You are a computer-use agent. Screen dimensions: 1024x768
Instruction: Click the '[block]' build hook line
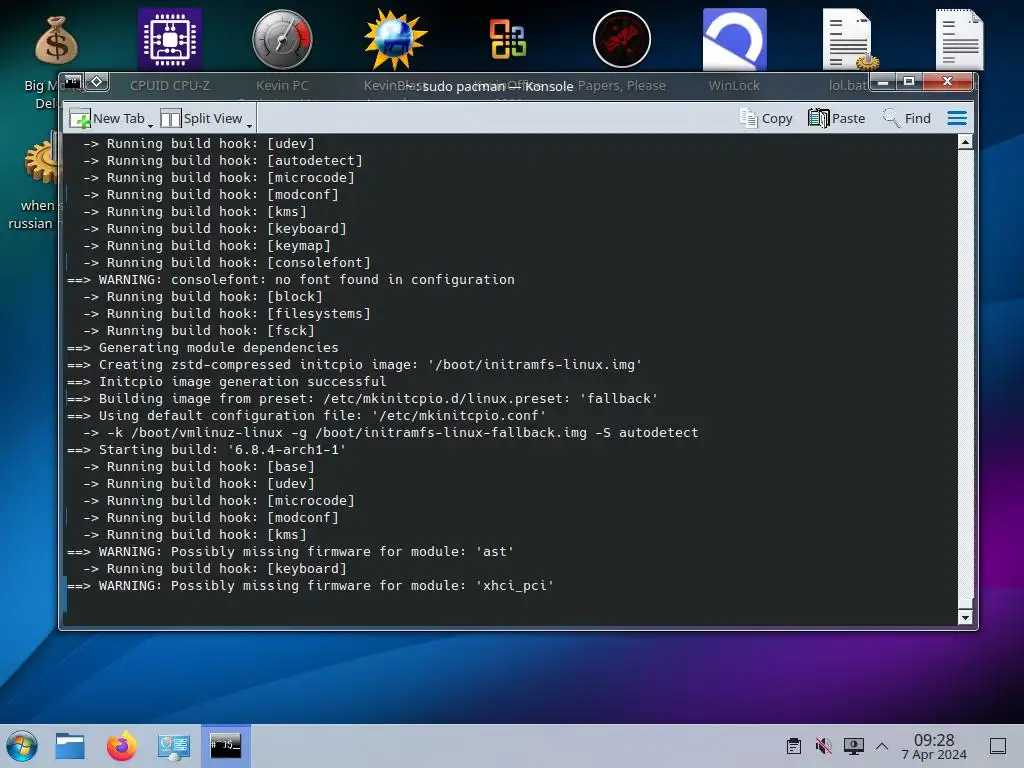[202, 296]
